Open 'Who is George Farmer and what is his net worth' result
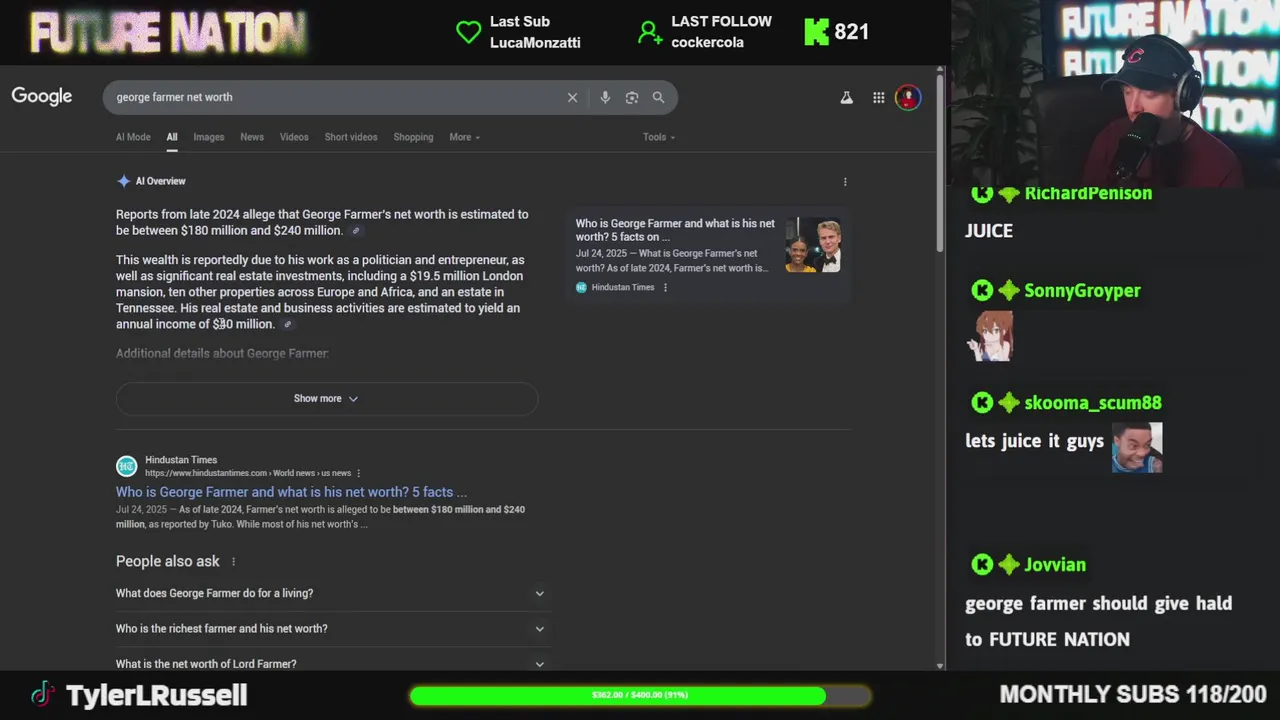Image resolution: width=1280 pixels, height=720 pixels. (291, 492)
